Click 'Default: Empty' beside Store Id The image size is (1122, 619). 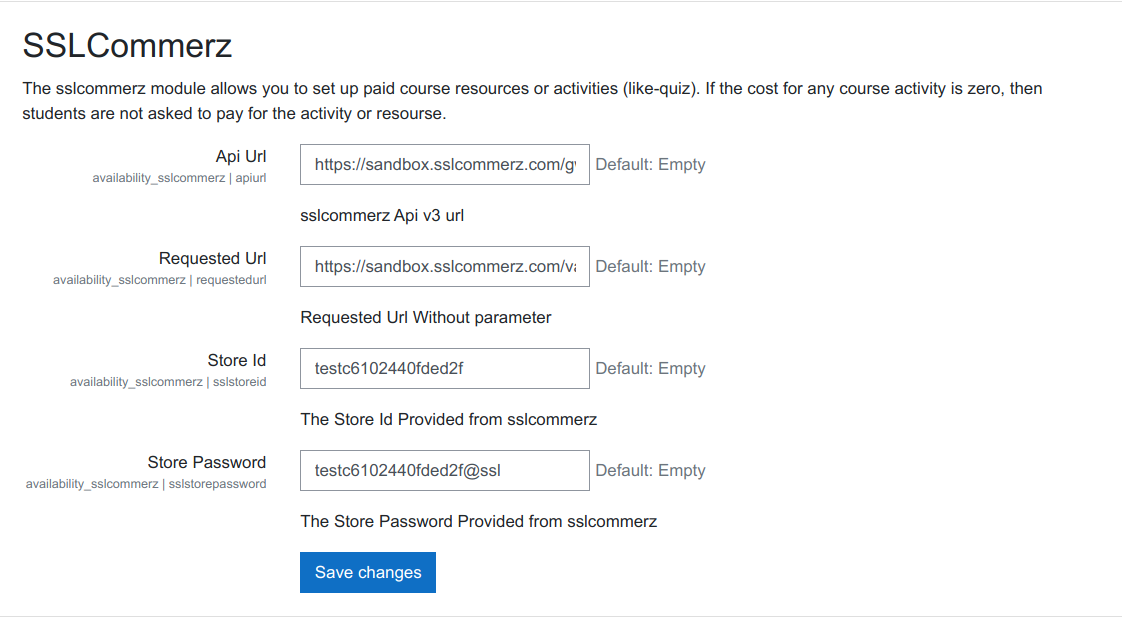(650, 369)
